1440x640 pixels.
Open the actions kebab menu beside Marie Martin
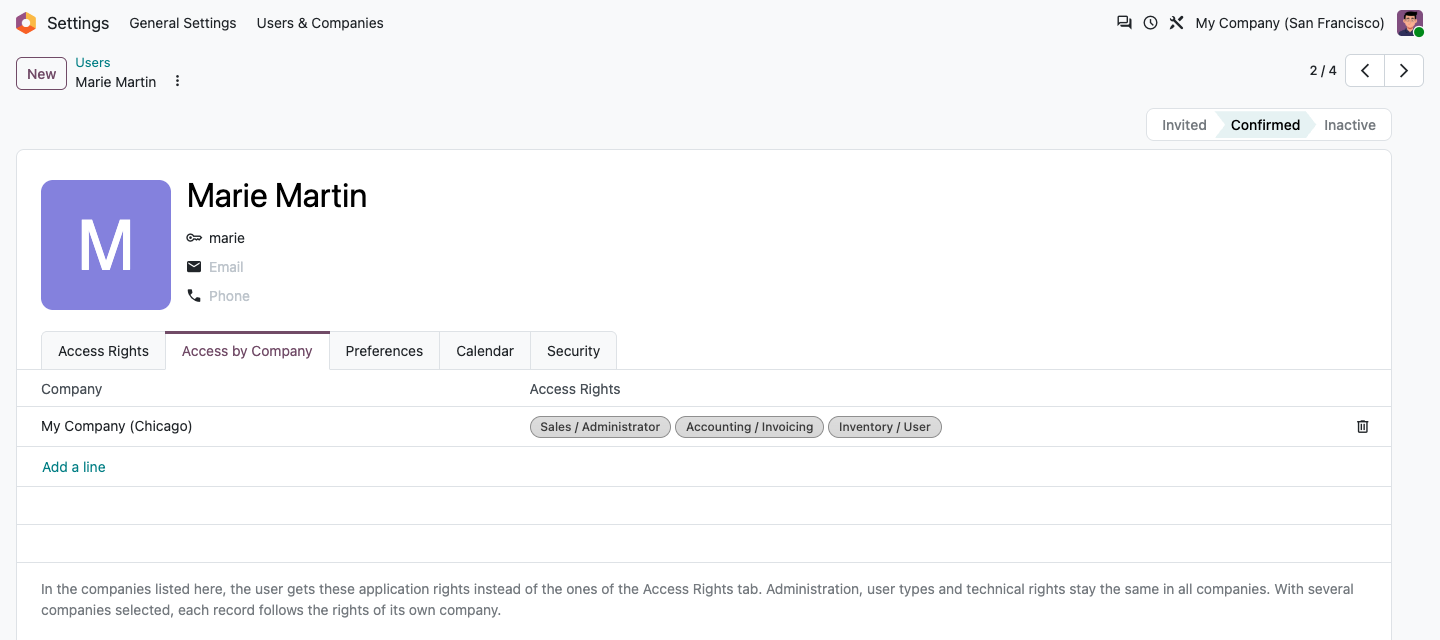(x=177, y=81)
